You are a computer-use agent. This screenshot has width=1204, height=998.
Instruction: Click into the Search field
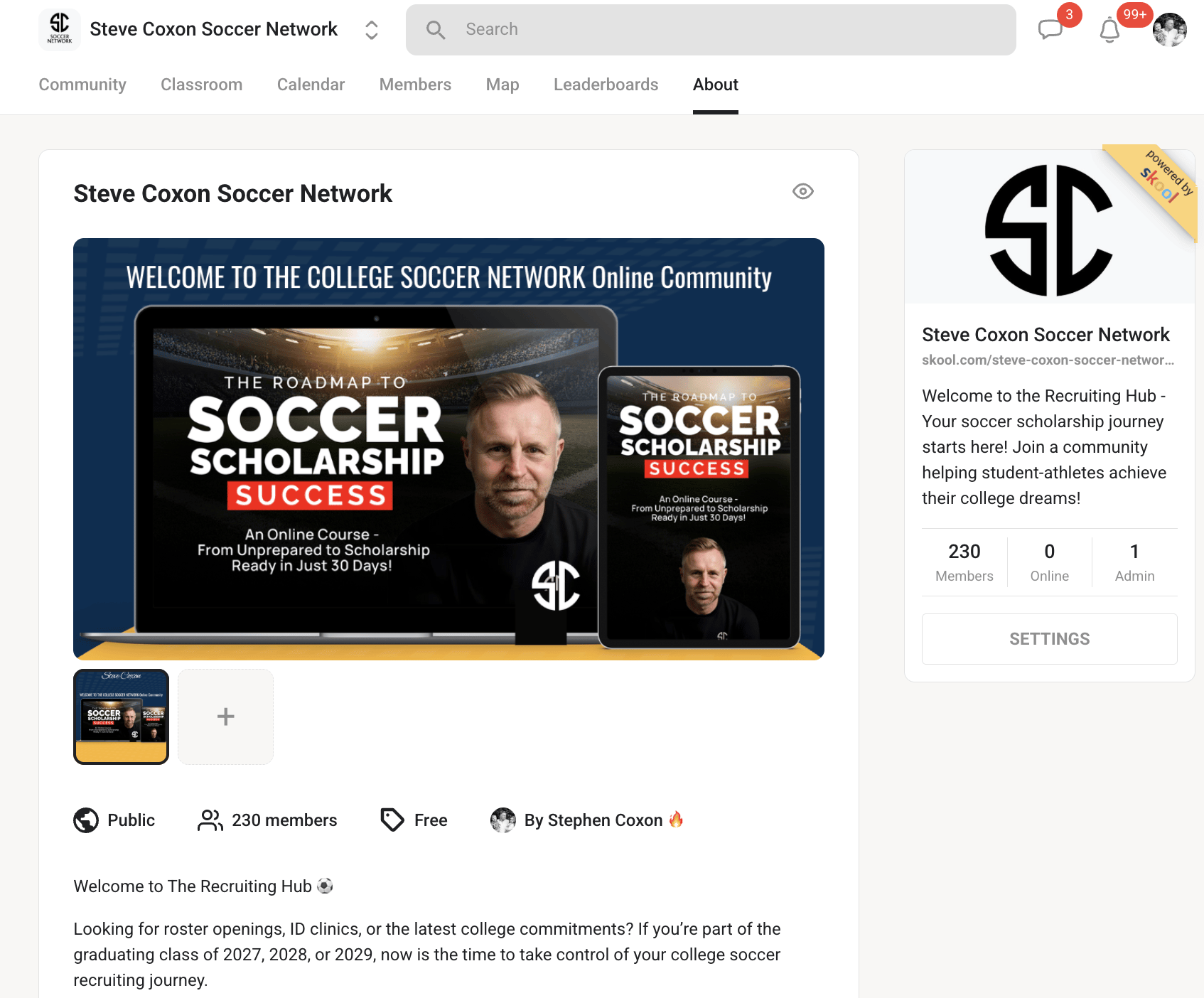pyautogui.click(x=711, y=30)
